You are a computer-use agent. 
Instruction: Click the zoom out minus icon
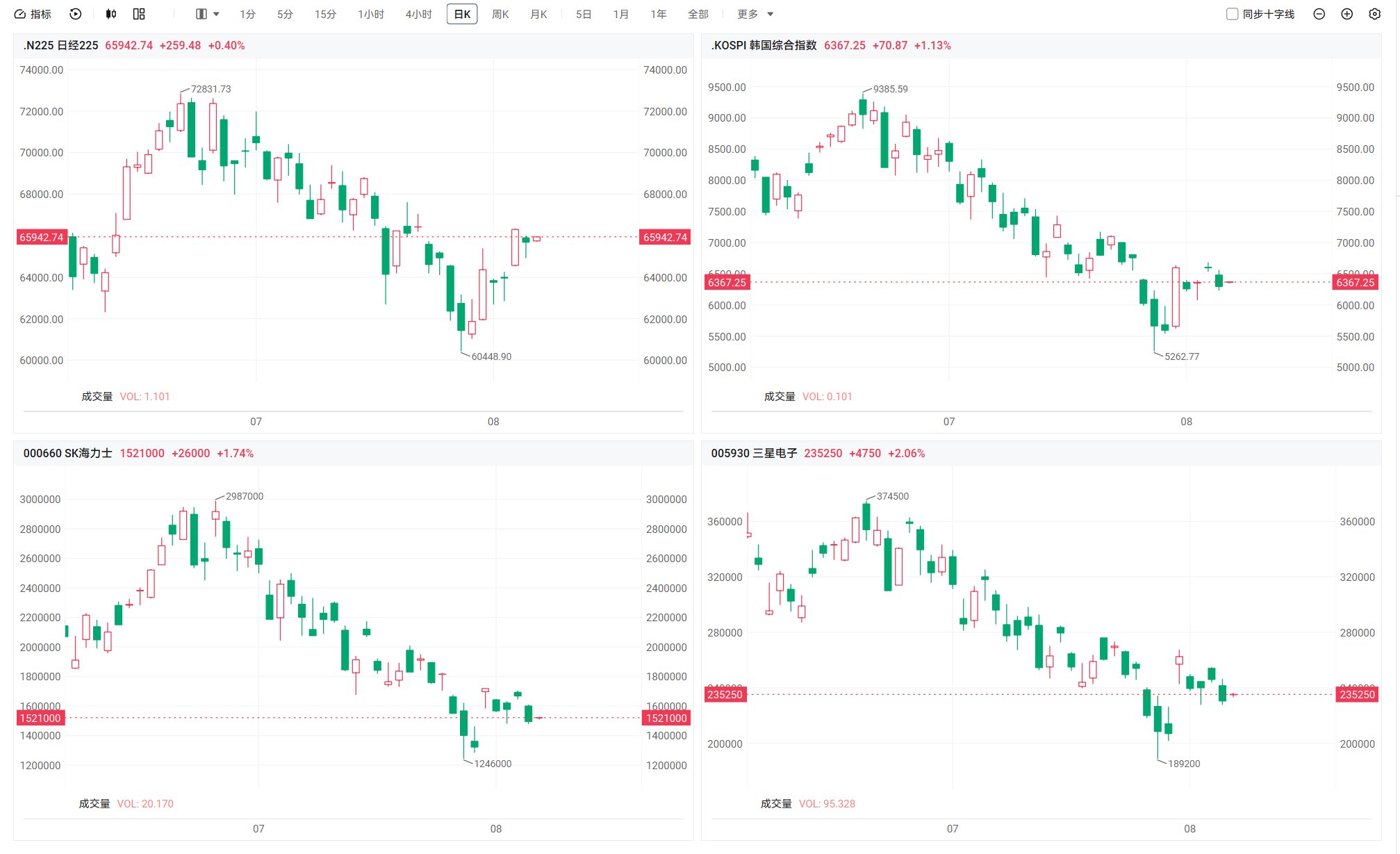(x=1319, y=14)
